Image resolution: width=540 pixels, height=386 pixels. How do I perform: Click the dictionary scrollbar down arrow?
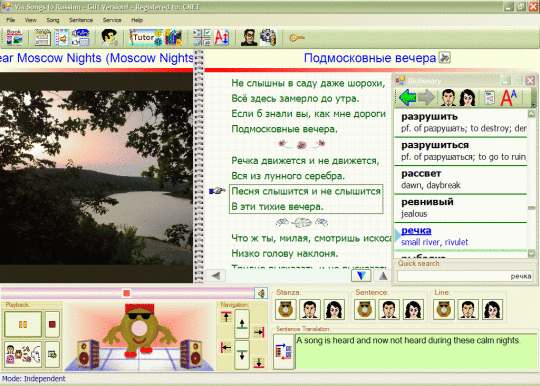[531, 254]
